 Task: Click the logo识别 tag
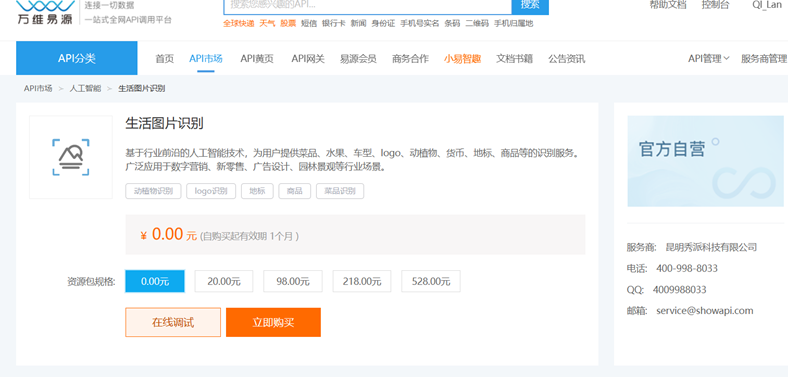pos(211,191)
